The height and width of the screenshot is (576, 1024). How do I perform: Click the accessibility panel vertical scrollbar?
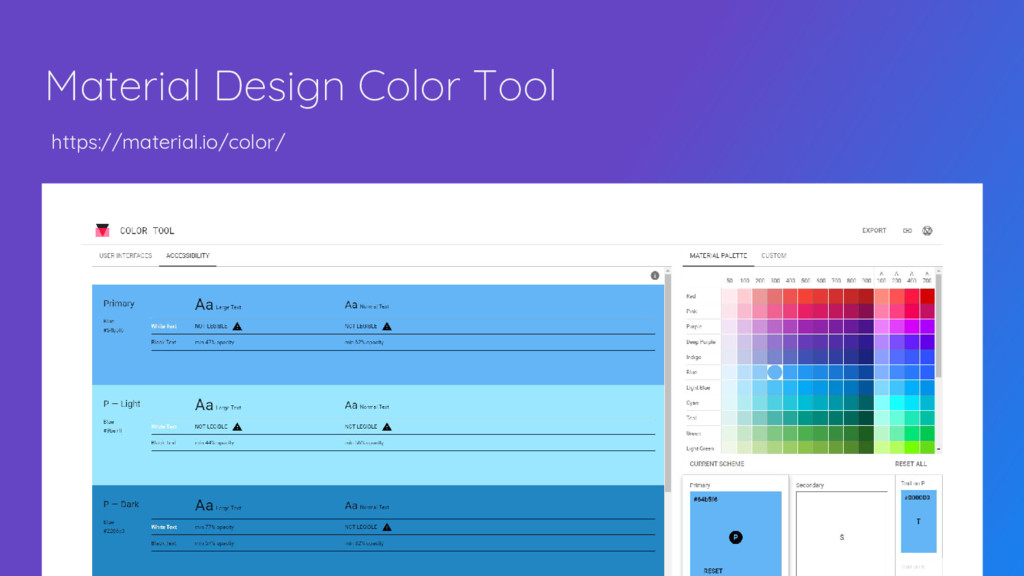click(x=667, y=383)
